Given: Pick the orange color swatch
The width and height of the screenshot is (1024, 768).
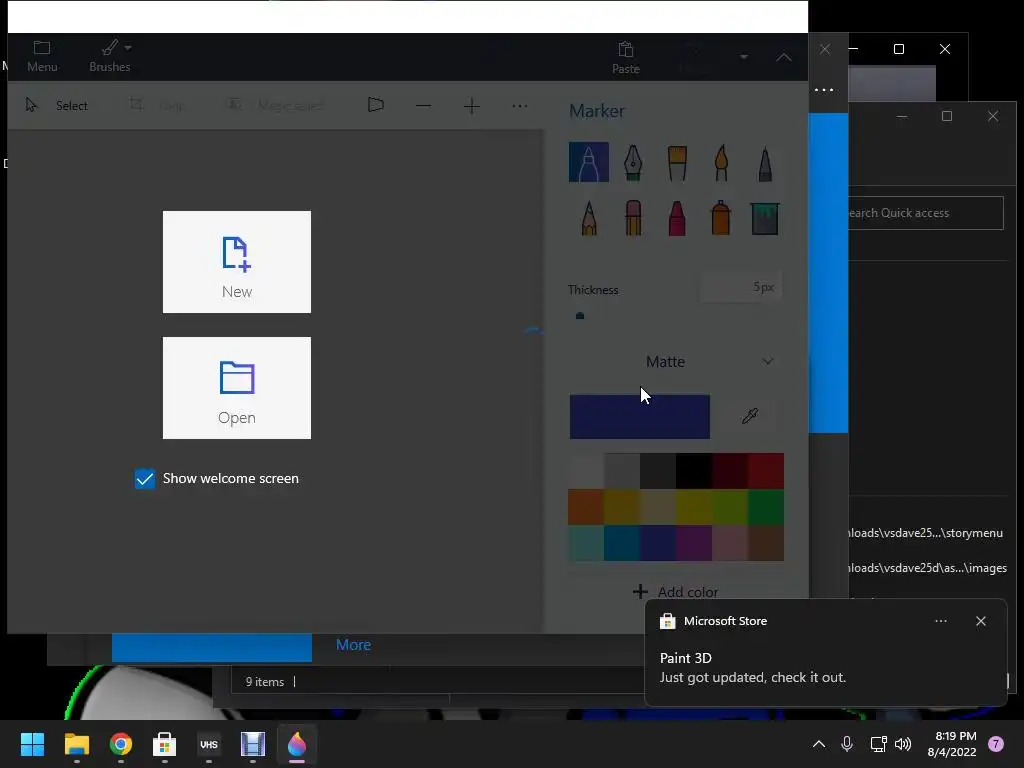Looking at the screenshot, I should [x=586, y=507].
